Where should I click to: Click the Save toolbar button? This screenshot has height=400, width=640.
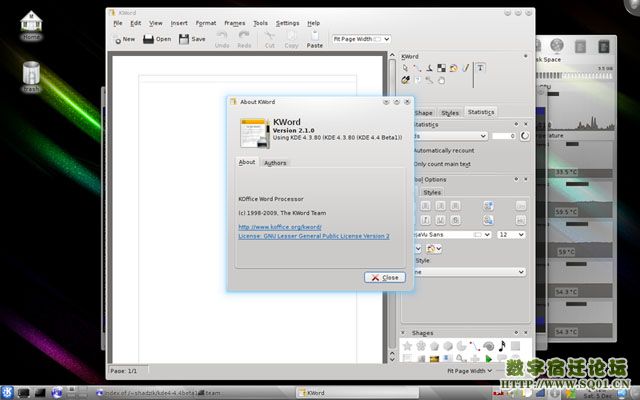(x=192, y=39)
